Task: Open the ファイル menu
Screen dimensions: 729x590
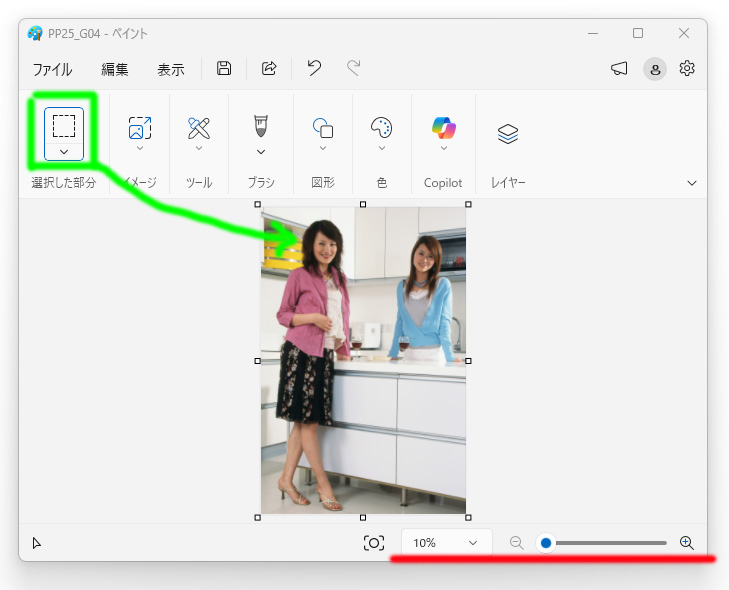Action: coord(53,70)
